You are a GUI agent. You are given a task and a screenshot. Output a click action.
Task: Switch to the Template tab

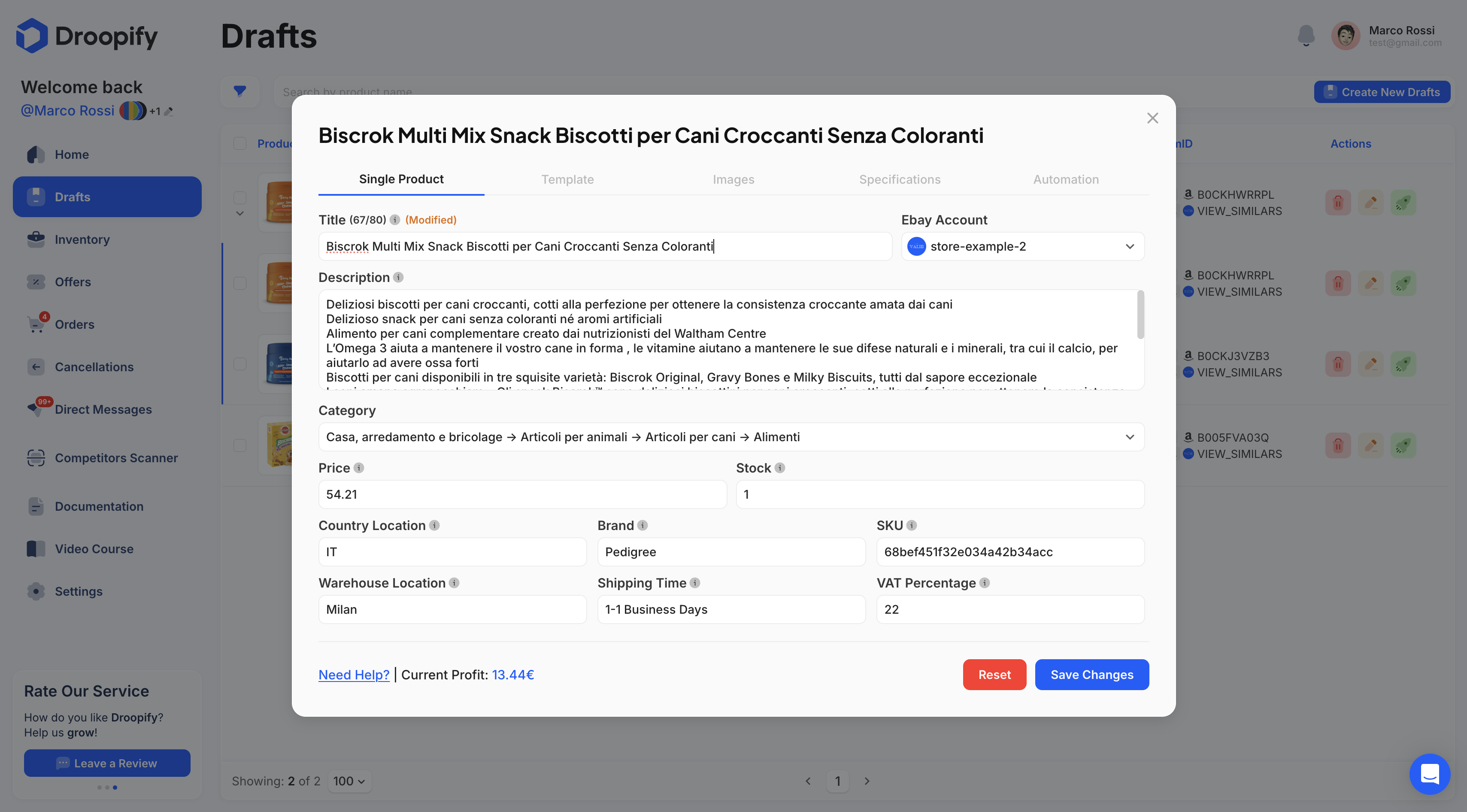[567, 179]
